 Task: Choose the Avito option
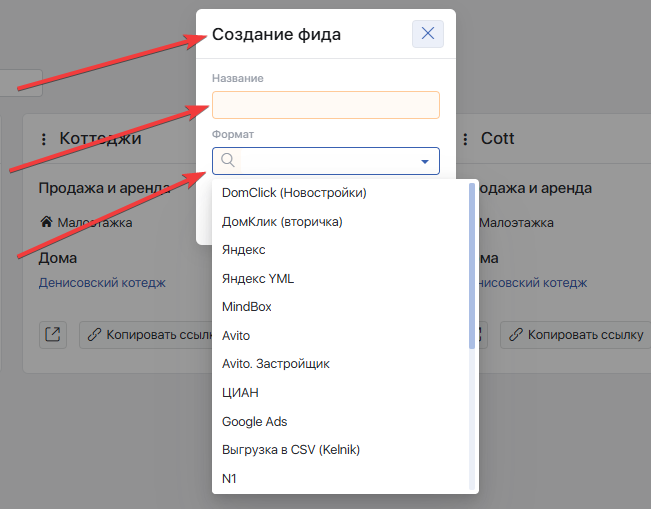coord(236,336)
